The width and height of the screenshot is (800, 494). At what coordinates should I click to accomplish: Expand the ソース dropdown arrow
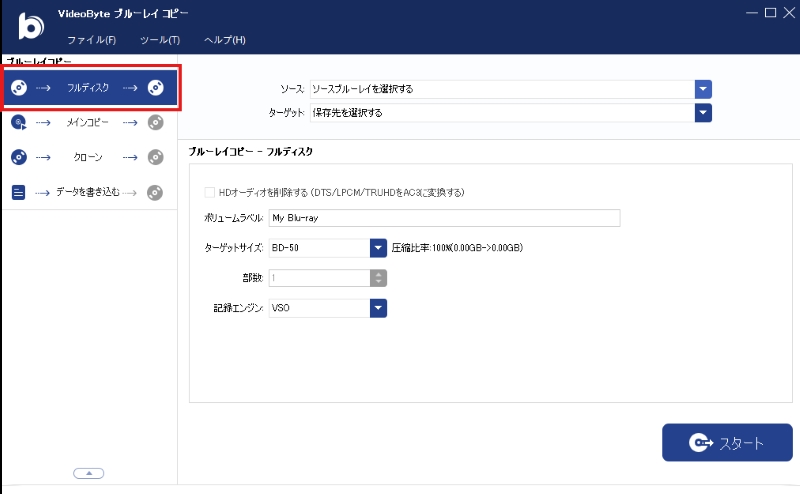pos(703,89)
